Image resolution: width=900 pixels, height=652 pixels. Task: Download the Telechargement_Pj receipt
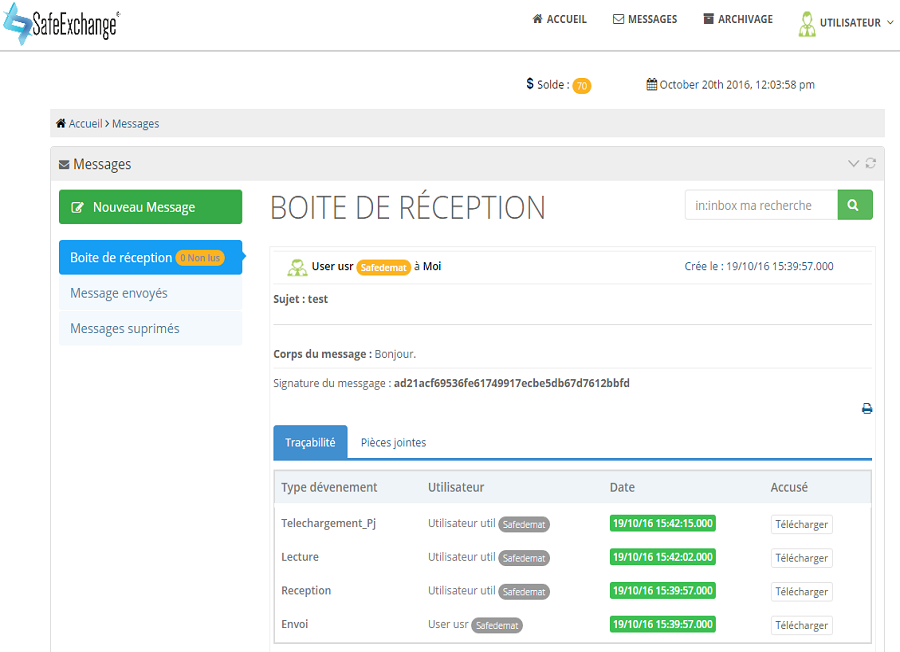(801, 525)
